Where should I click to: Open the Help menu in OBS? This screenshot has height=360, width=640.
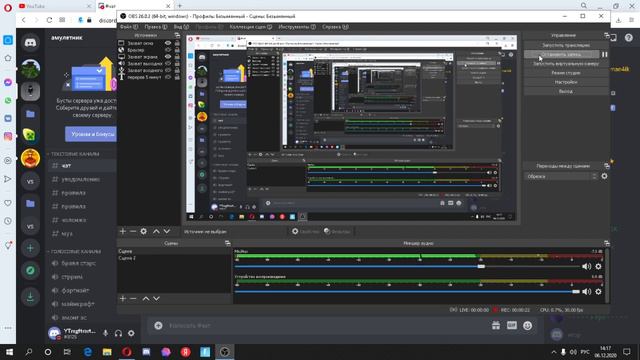click(335, 27)
